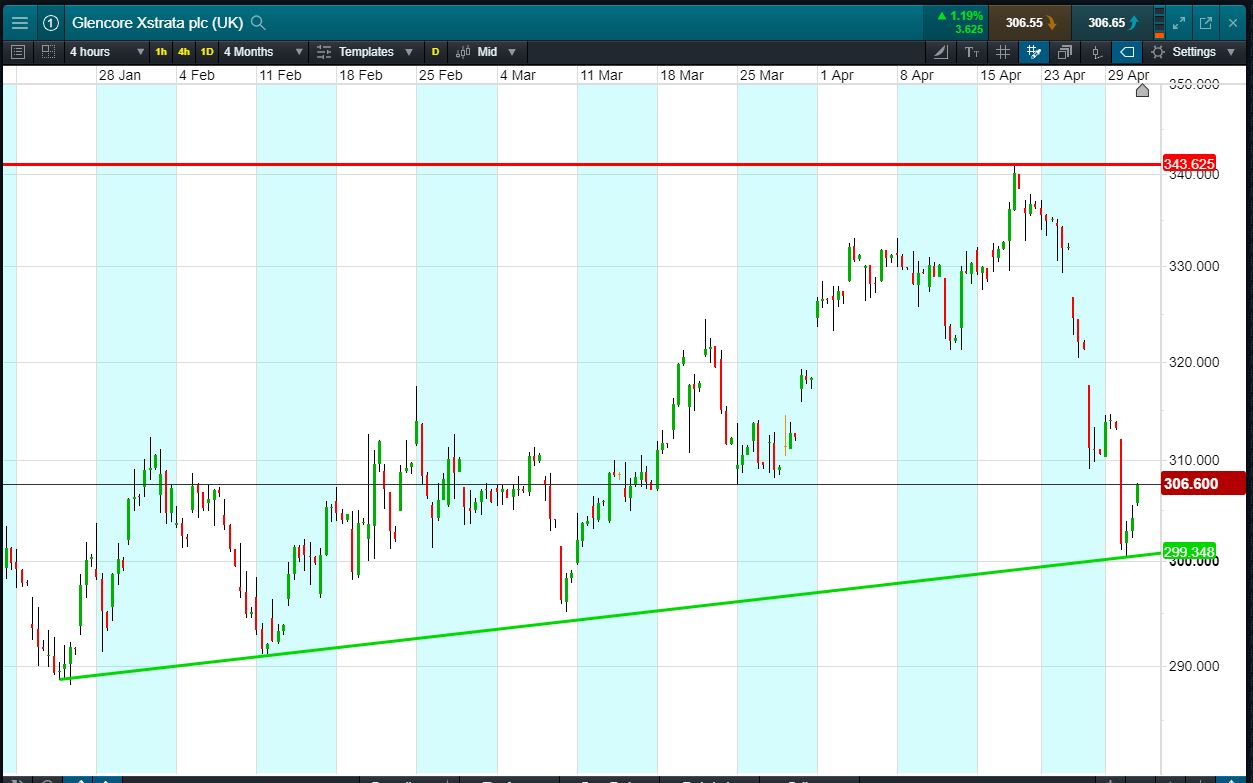Open the stacked windows icon

pyautogui.click(x=1065, y=52)
